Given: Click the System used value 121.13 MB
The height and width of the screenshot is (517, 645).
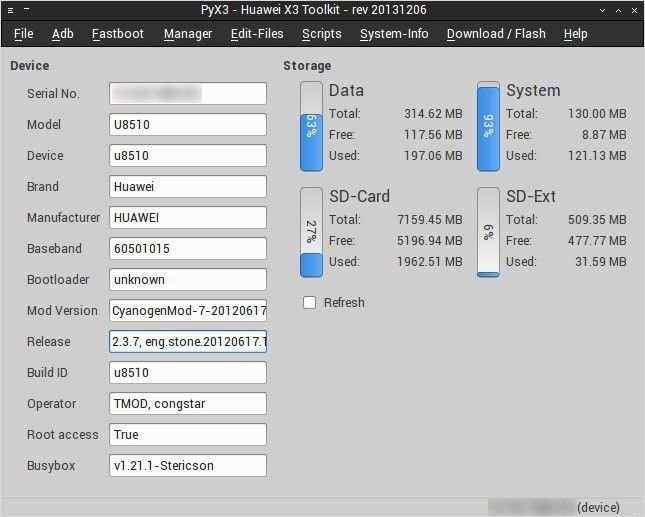Looking at the screenshot, I should pos(597,155).
